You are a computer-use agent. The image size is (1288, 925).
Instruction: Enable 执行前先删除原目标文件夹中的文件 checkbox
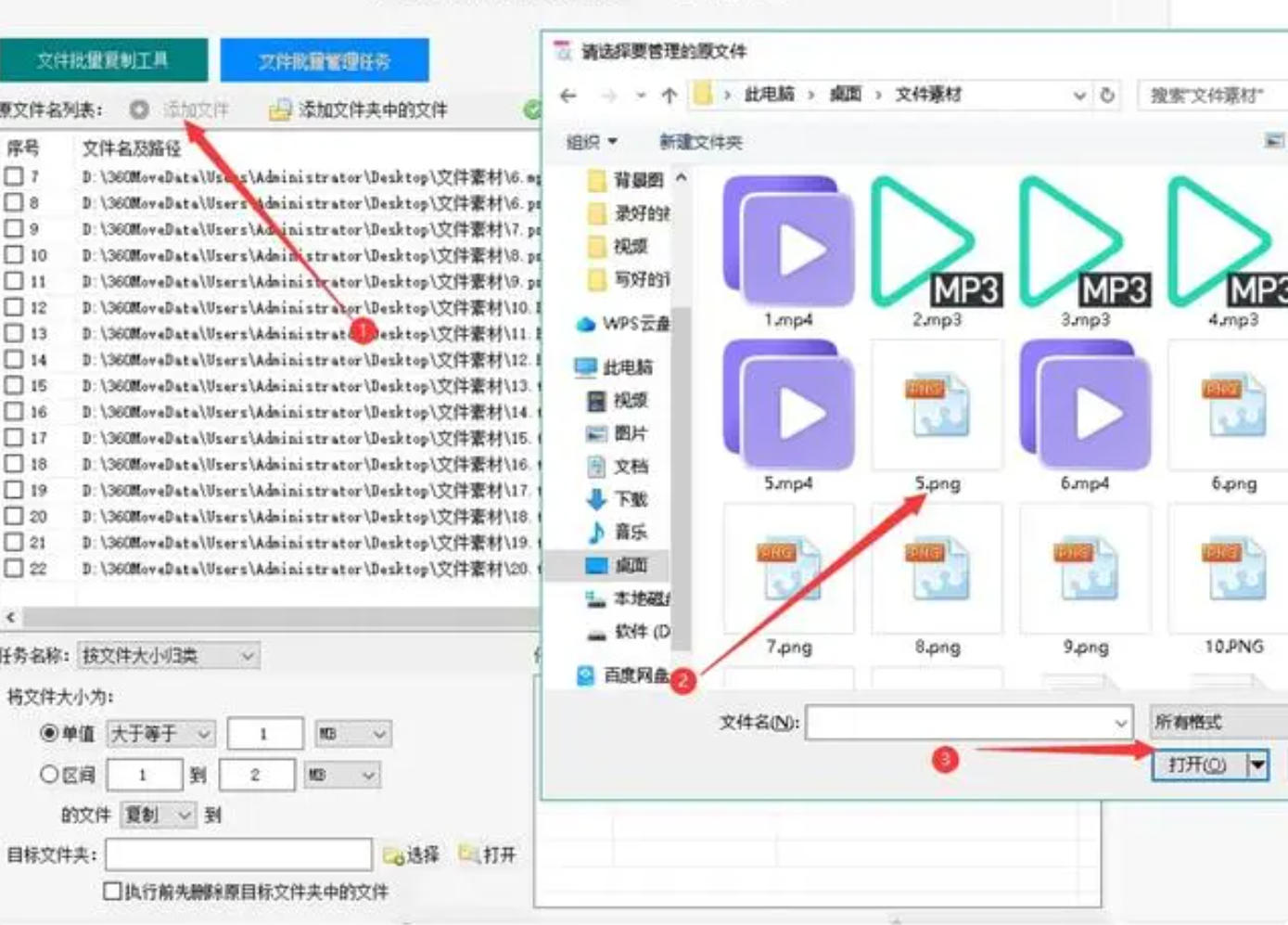(x=112, y=891)
